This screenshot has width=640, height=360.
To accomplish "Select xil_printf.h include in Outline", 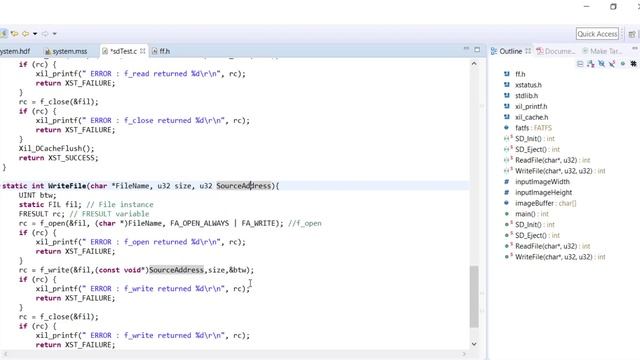I will 531,107.
